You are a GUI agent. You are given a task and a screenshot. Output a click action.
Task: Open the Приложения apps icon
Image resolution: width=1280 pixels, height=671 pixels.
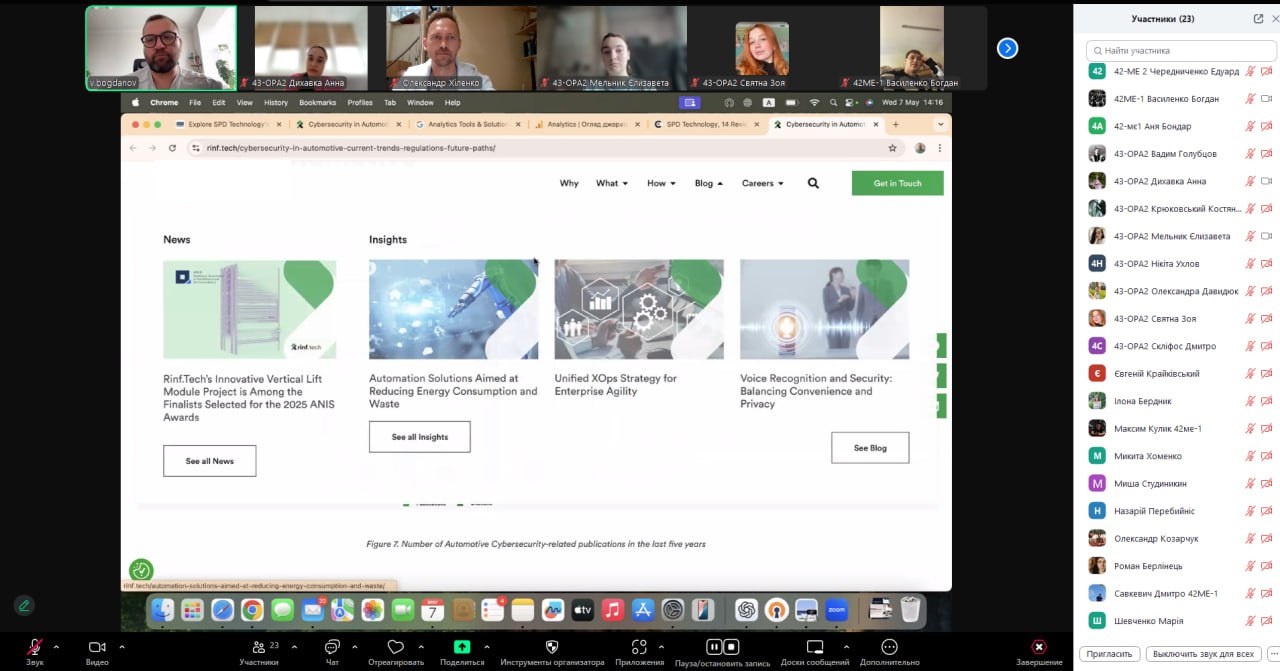(639, 647)
